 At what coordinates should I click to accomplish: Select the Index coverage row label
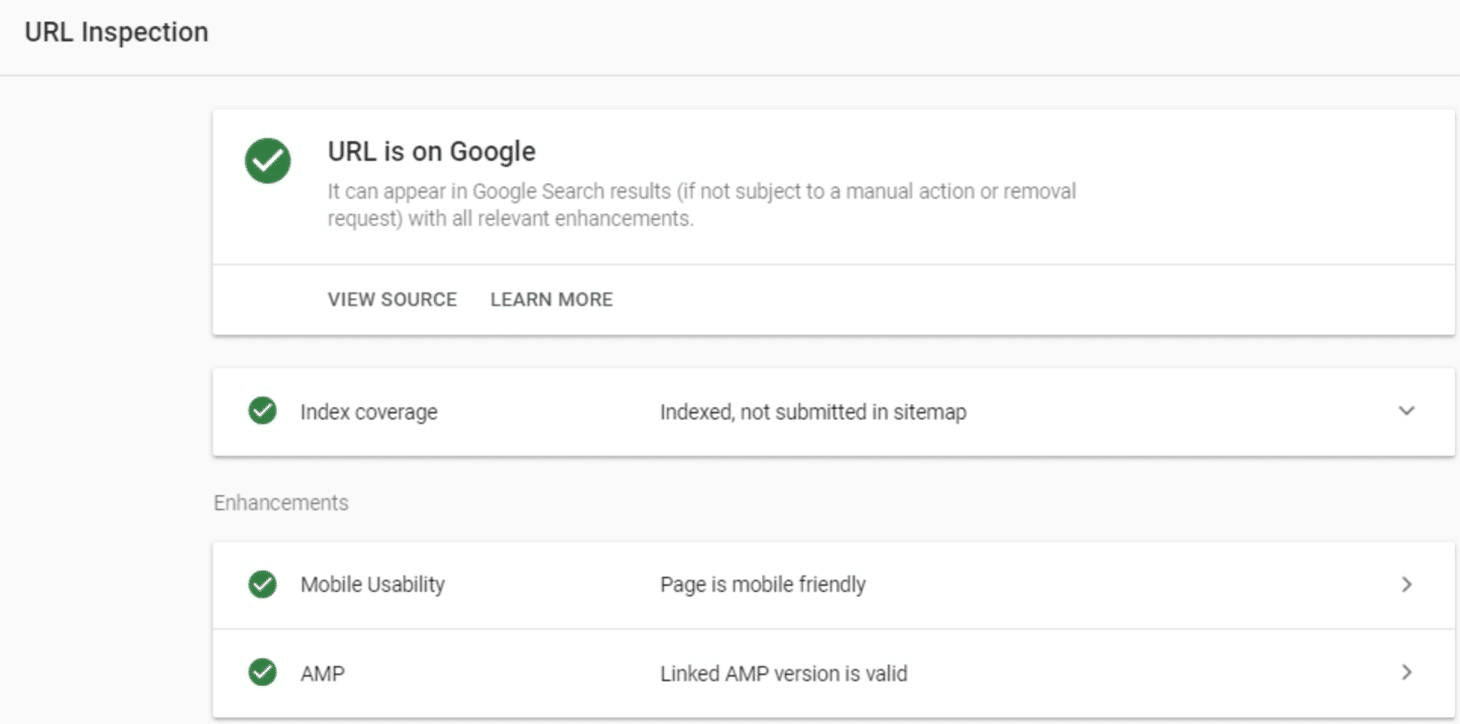369,412
